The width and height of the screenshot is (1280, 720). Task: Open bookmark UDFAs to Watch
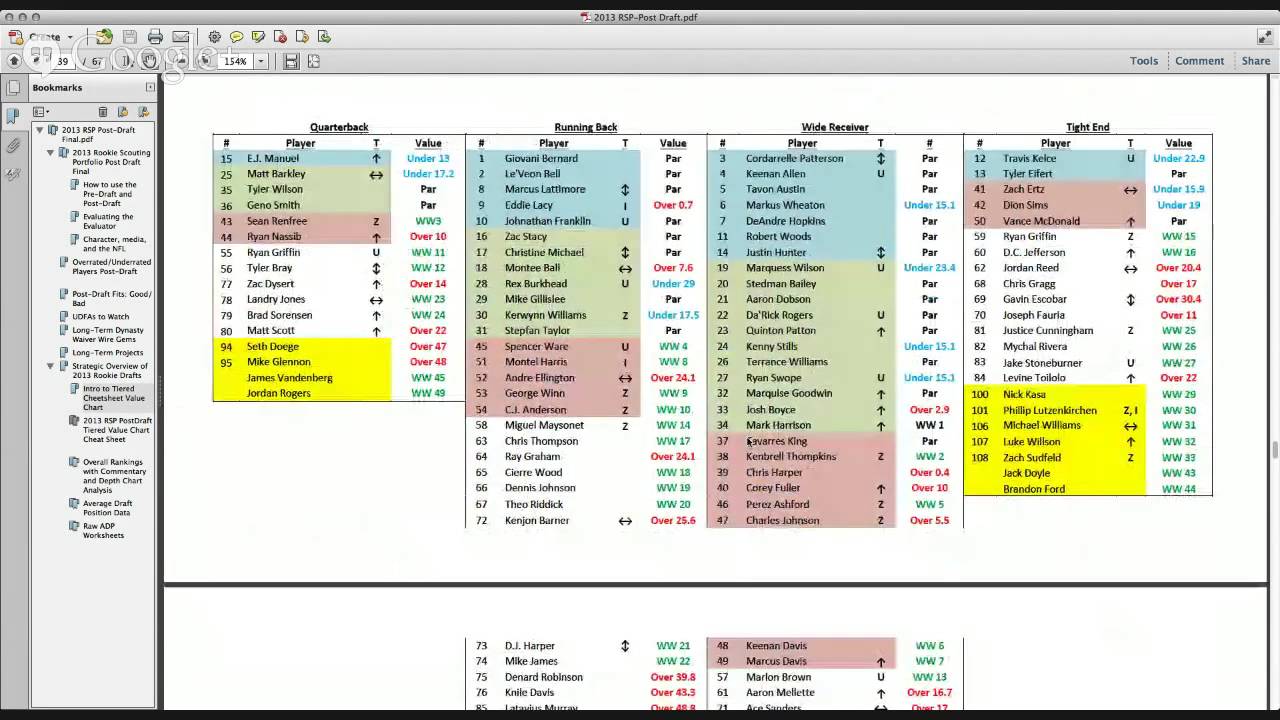100,316
